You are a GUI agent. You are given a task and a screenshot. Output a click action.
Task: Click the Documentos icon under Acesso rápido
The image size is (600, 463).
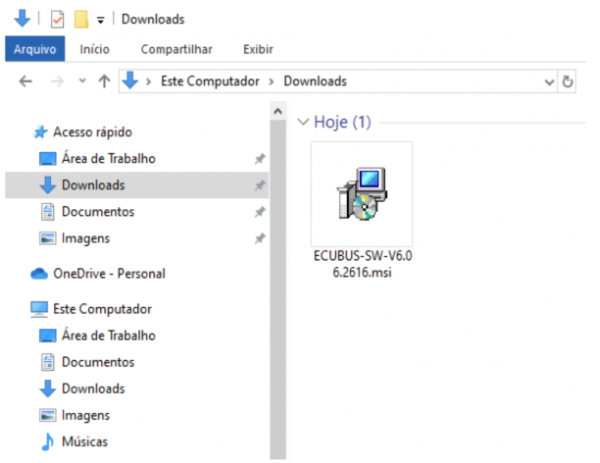(47, 212)
